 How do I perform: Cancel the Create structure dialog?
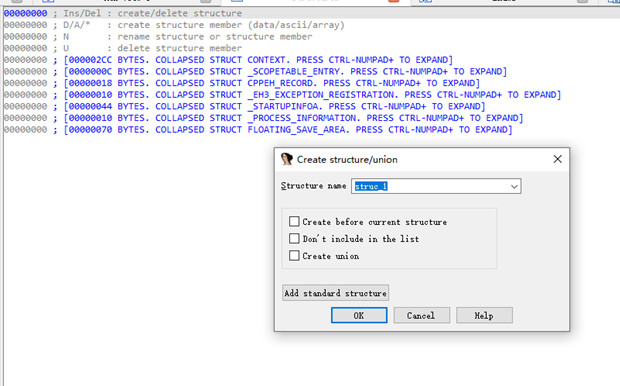tap(422, 316)
